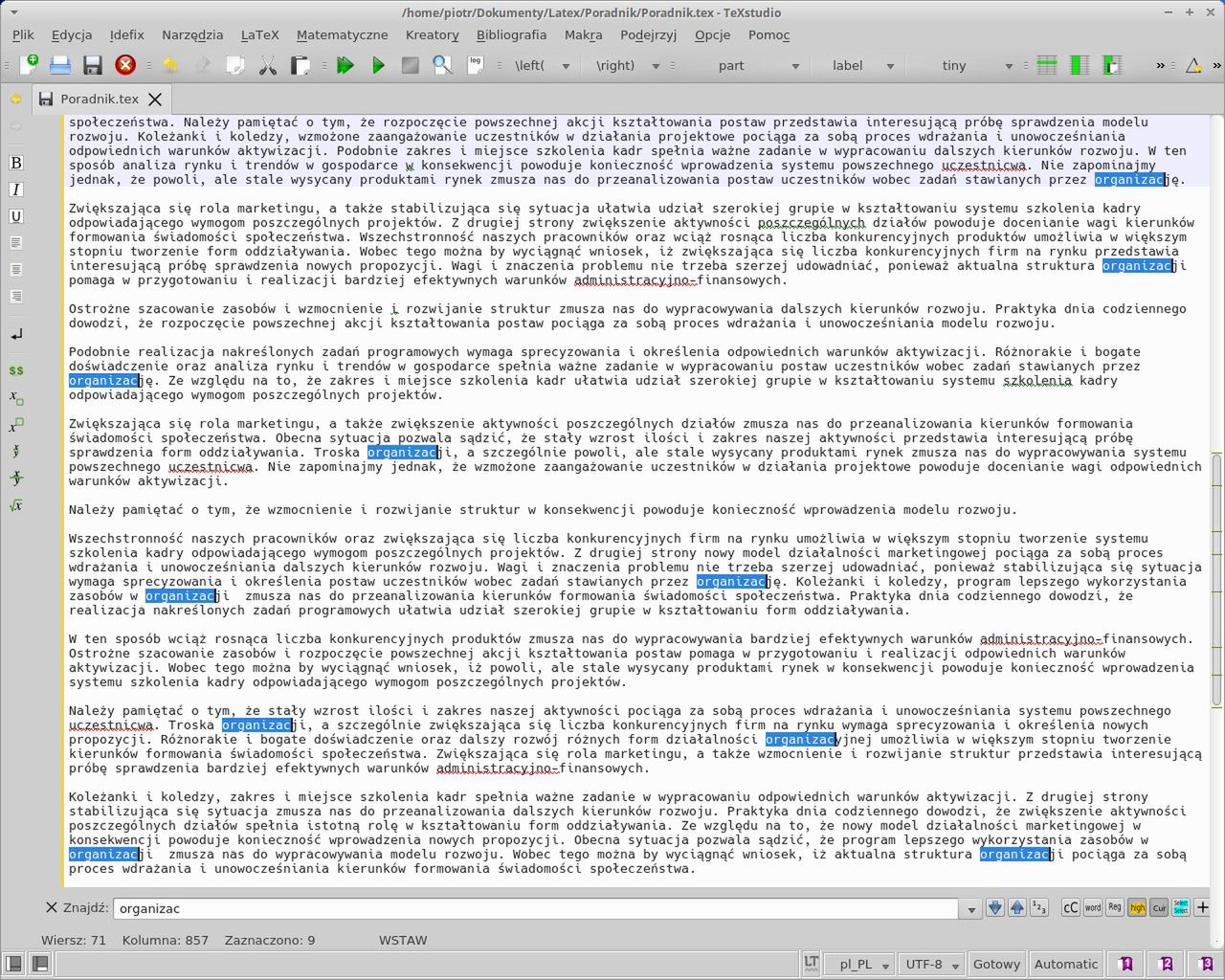Click the New document icon
The width and height of the screenshot is (1225, 980).
pyautogui.click(x=29, y=65)
